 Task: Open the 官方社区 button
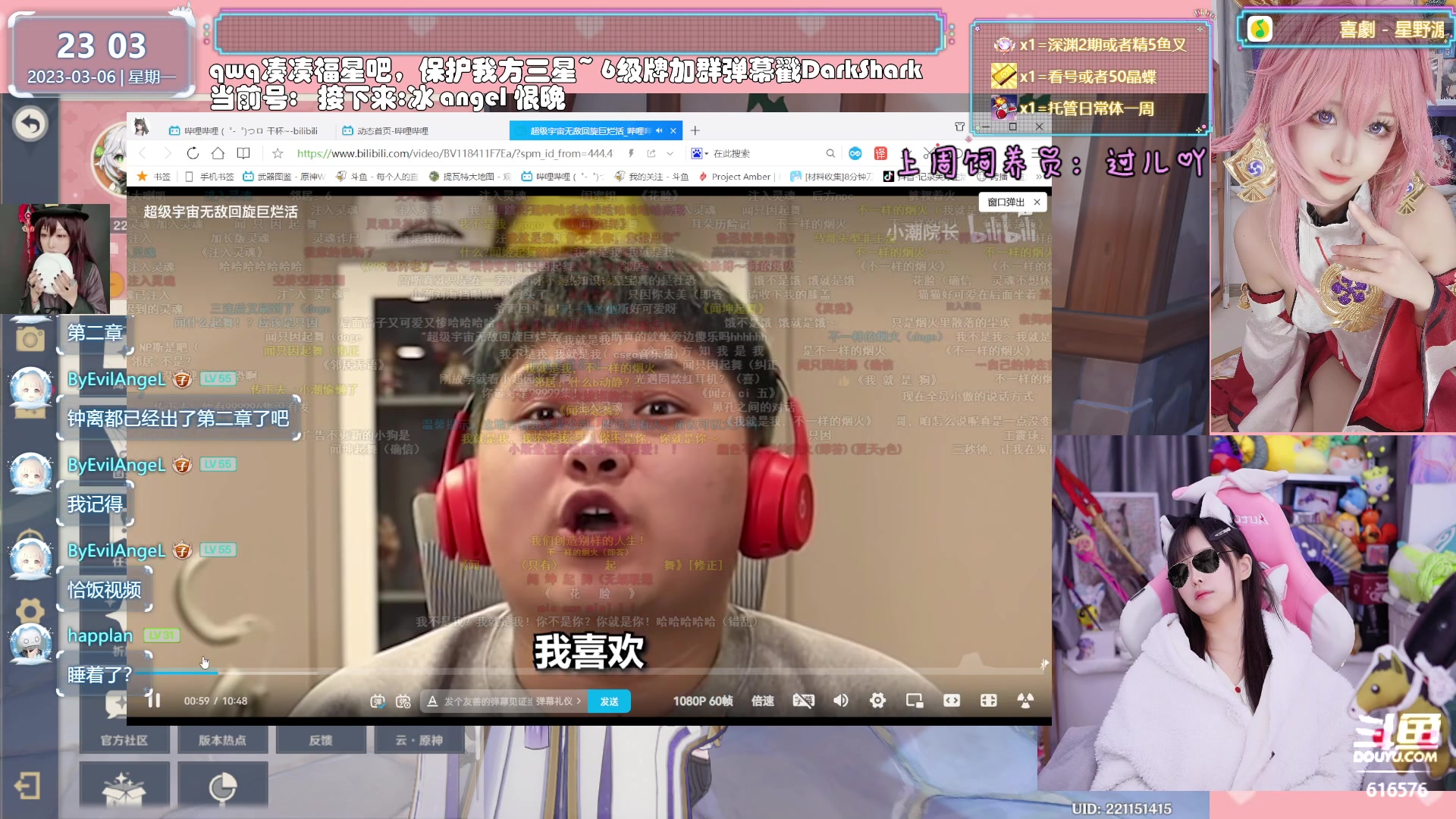tap(124, 740)
